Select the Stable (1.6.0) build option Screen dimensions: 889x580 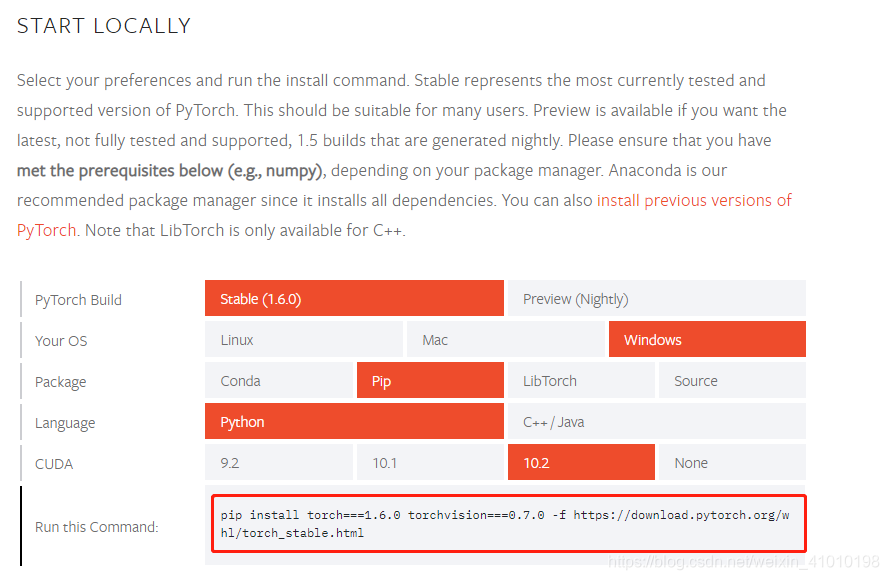tap(354, 298)
